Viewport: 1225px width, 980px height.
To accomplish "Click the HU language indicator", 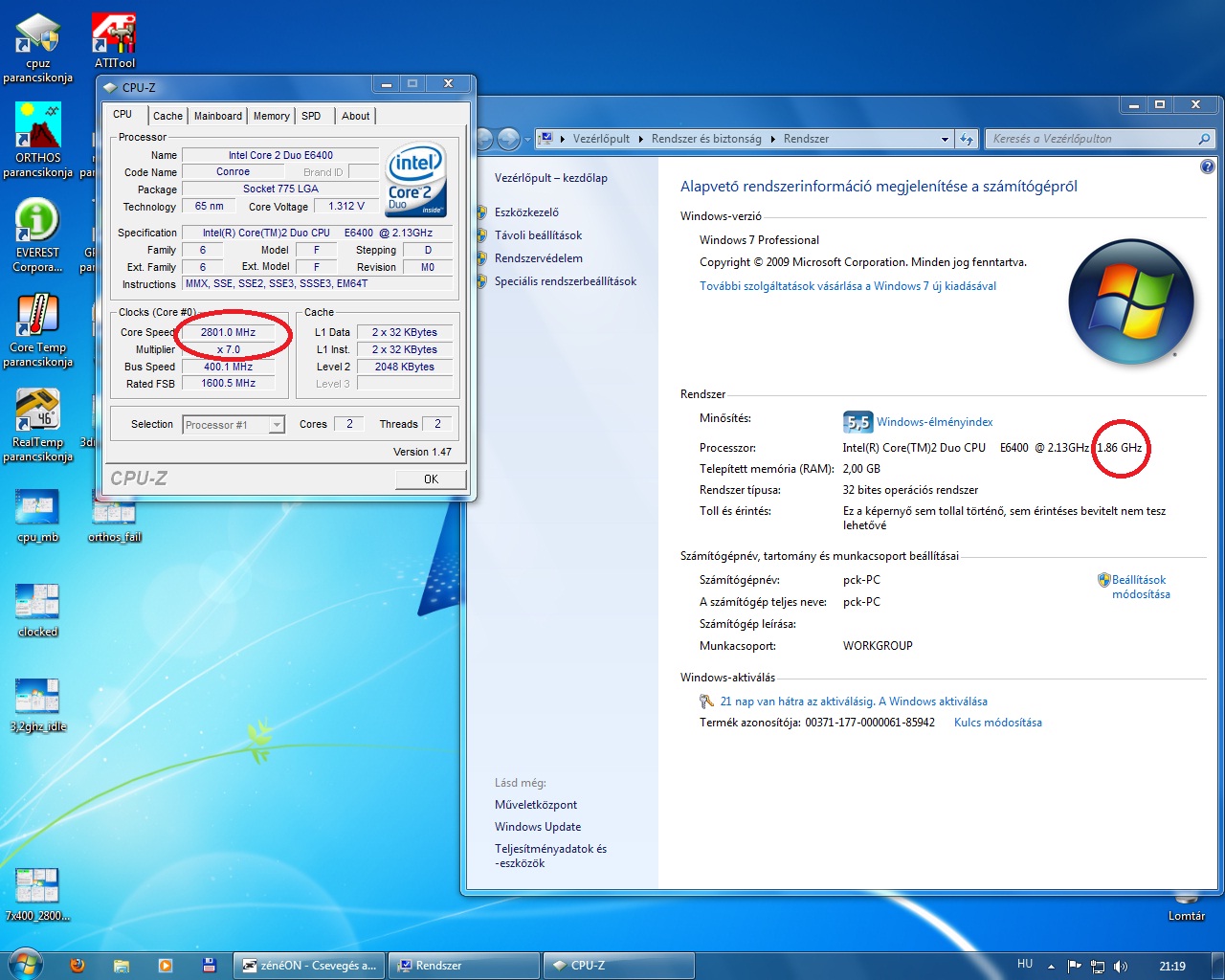I will [x=1025, y=965].
